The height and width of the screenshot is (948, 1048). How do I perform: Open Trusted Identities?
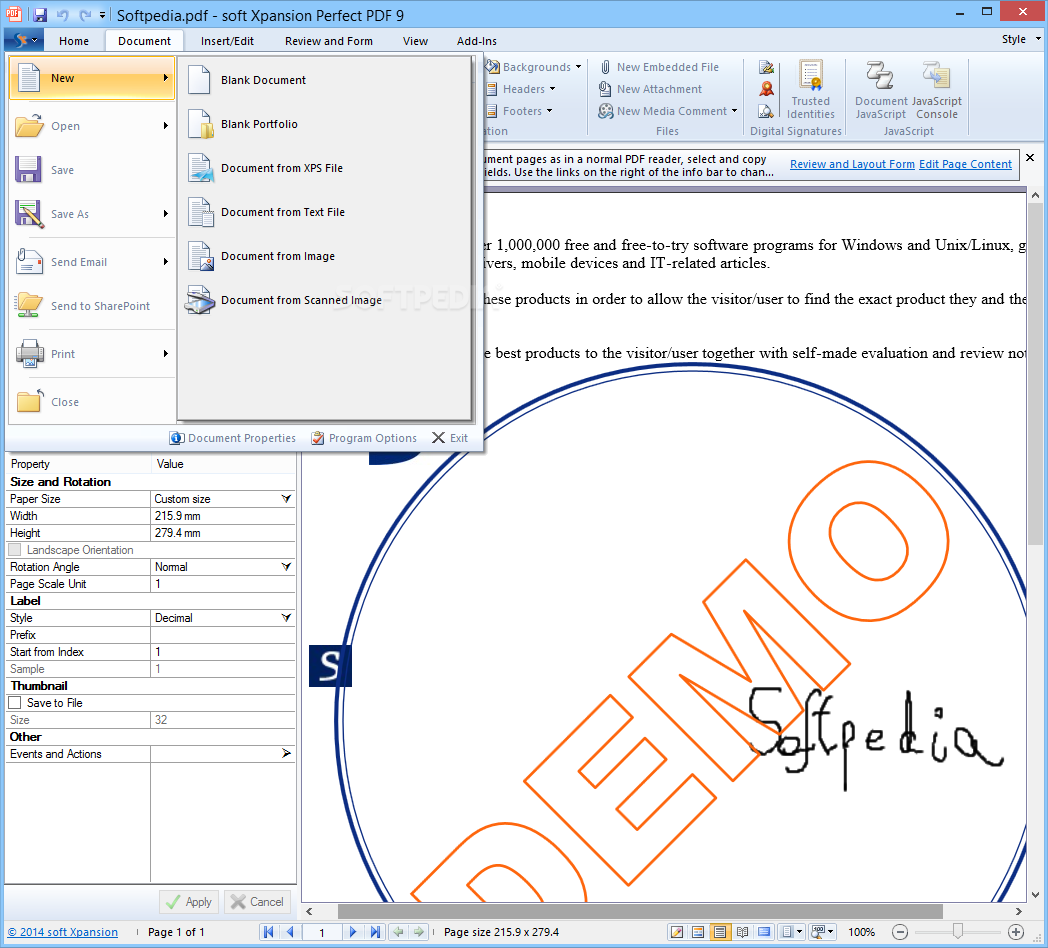(x=811, y=90)
